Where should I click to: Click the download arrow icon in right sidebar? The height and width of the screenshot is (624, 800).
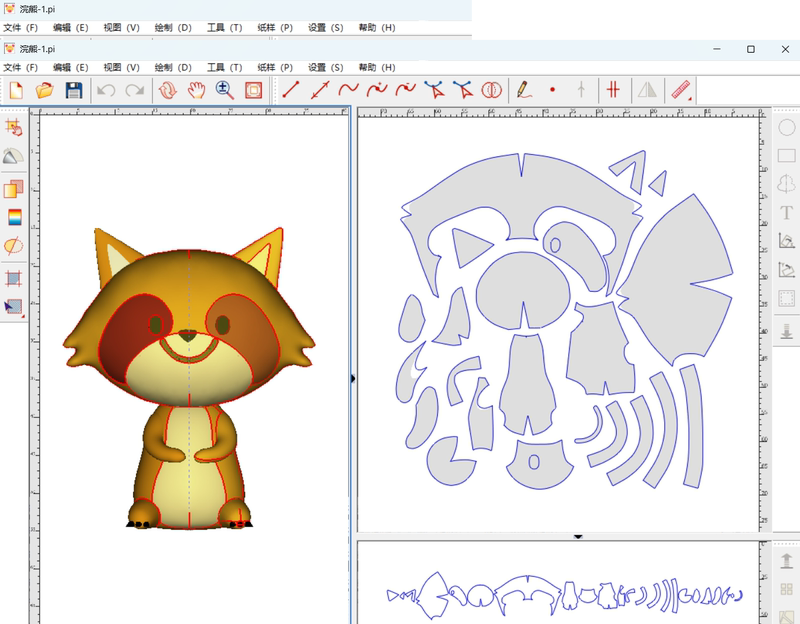(x=787, y=332)
